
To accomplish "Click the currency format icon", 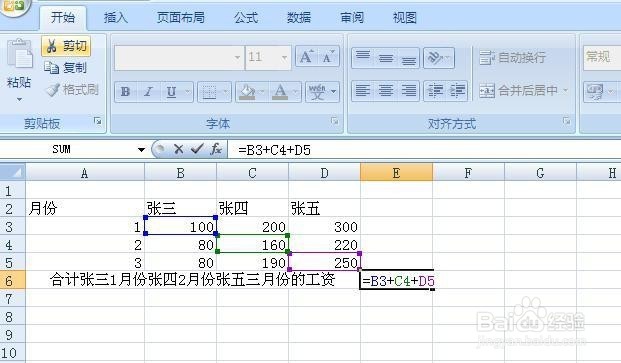I will [594, 91].
